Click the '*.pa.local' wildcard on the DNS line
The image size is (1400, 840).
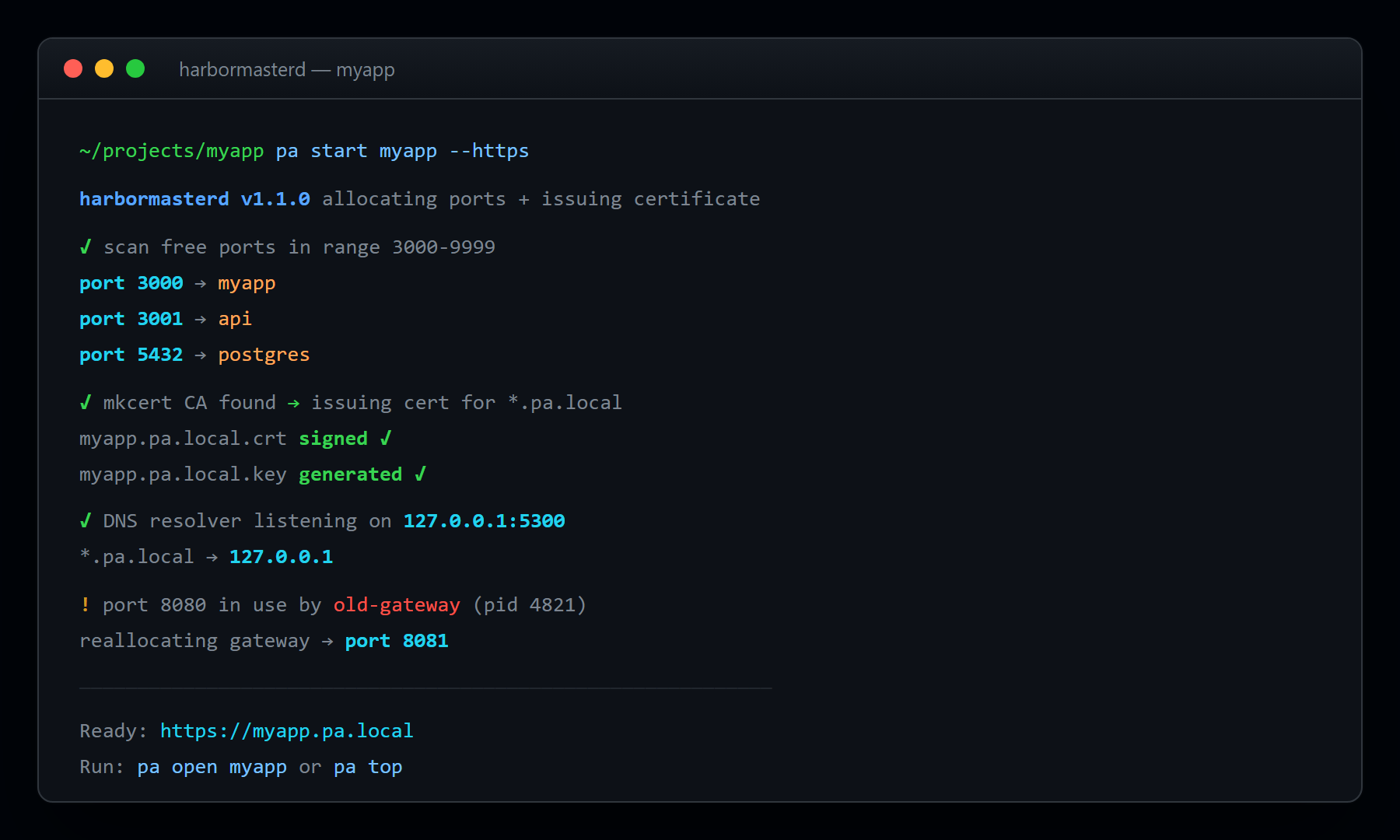point(137,557)
